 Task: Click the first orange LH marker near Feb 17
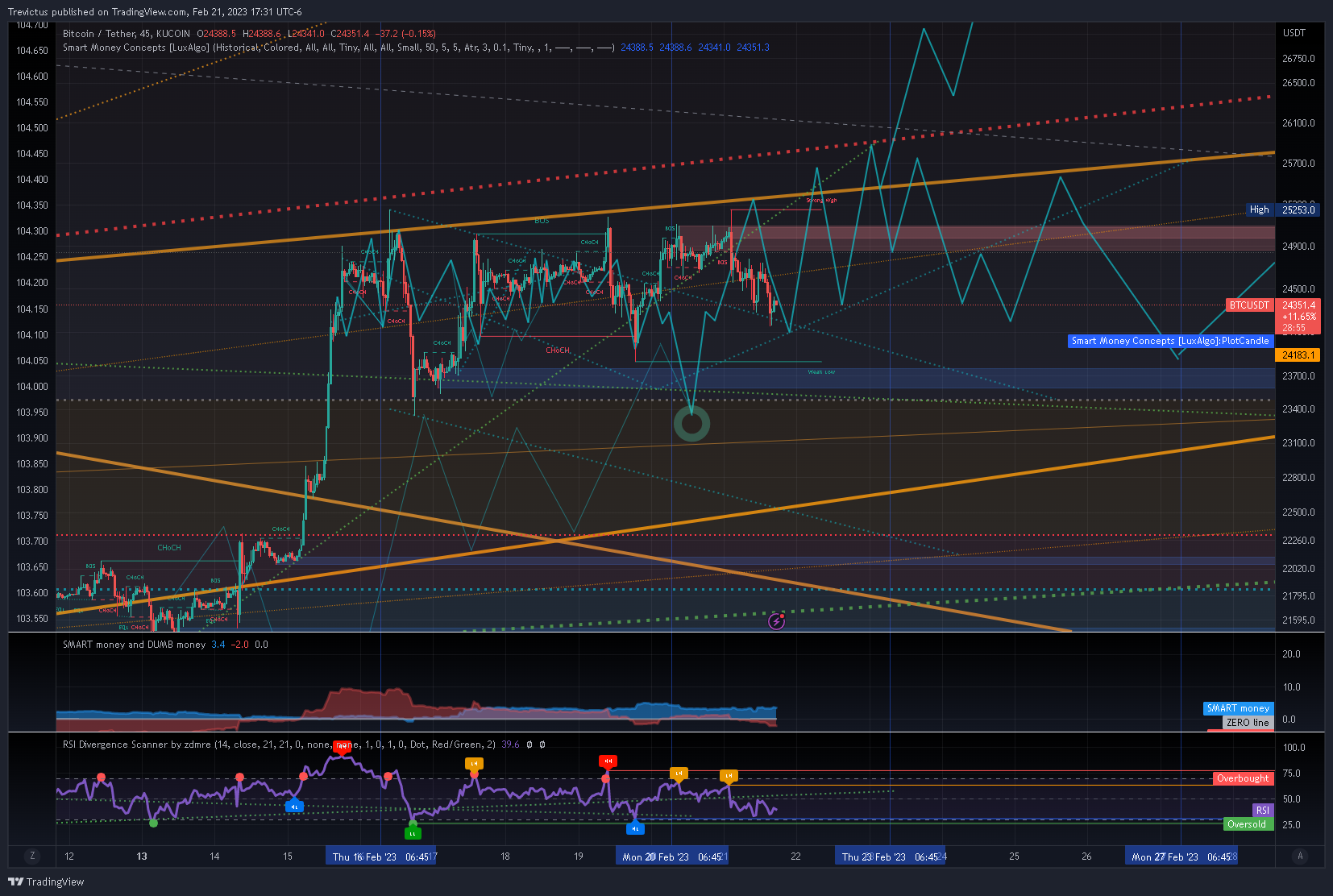(474, 763)
